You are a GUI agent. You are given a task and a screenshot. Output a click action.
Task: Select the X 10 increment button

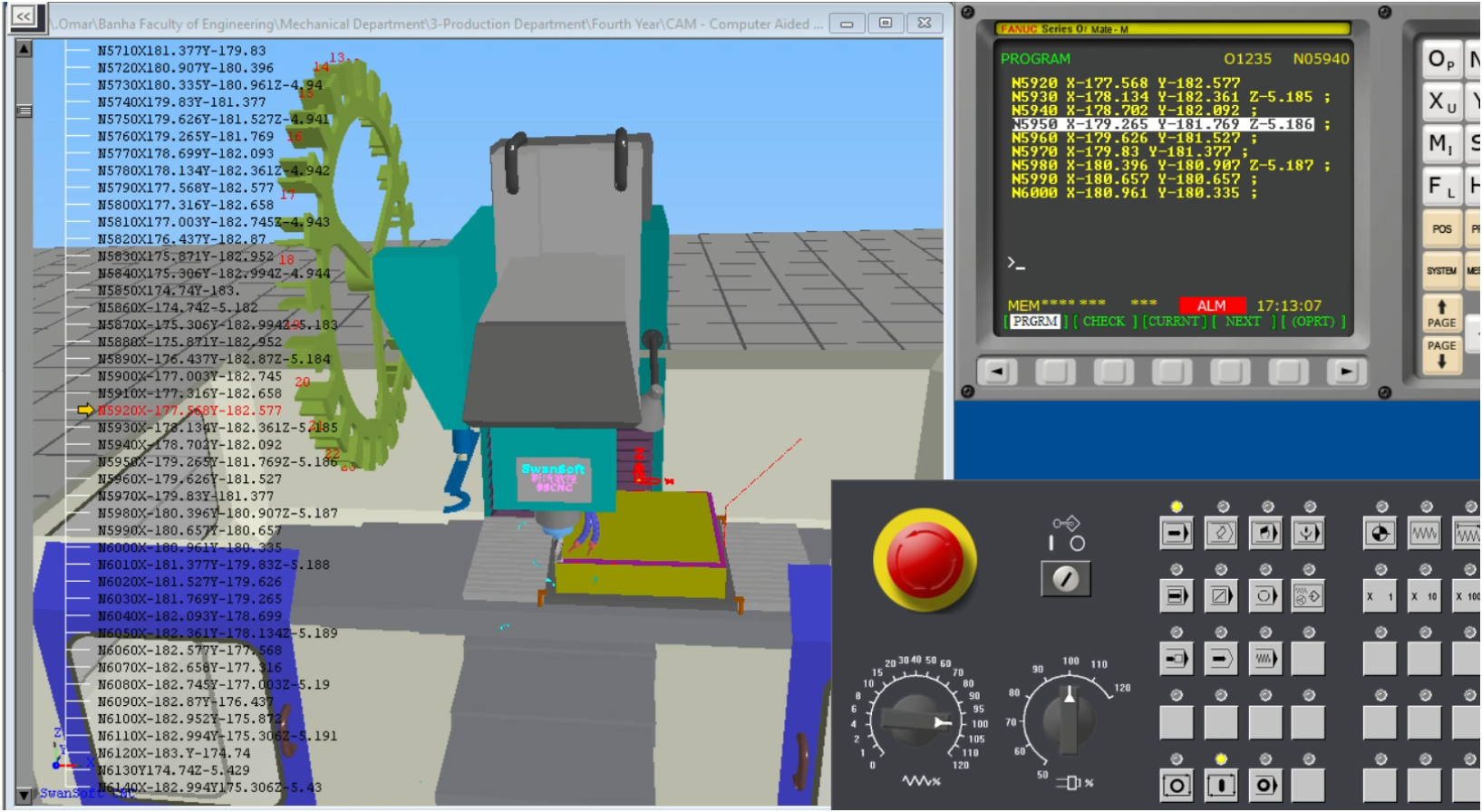point(1424,595)
